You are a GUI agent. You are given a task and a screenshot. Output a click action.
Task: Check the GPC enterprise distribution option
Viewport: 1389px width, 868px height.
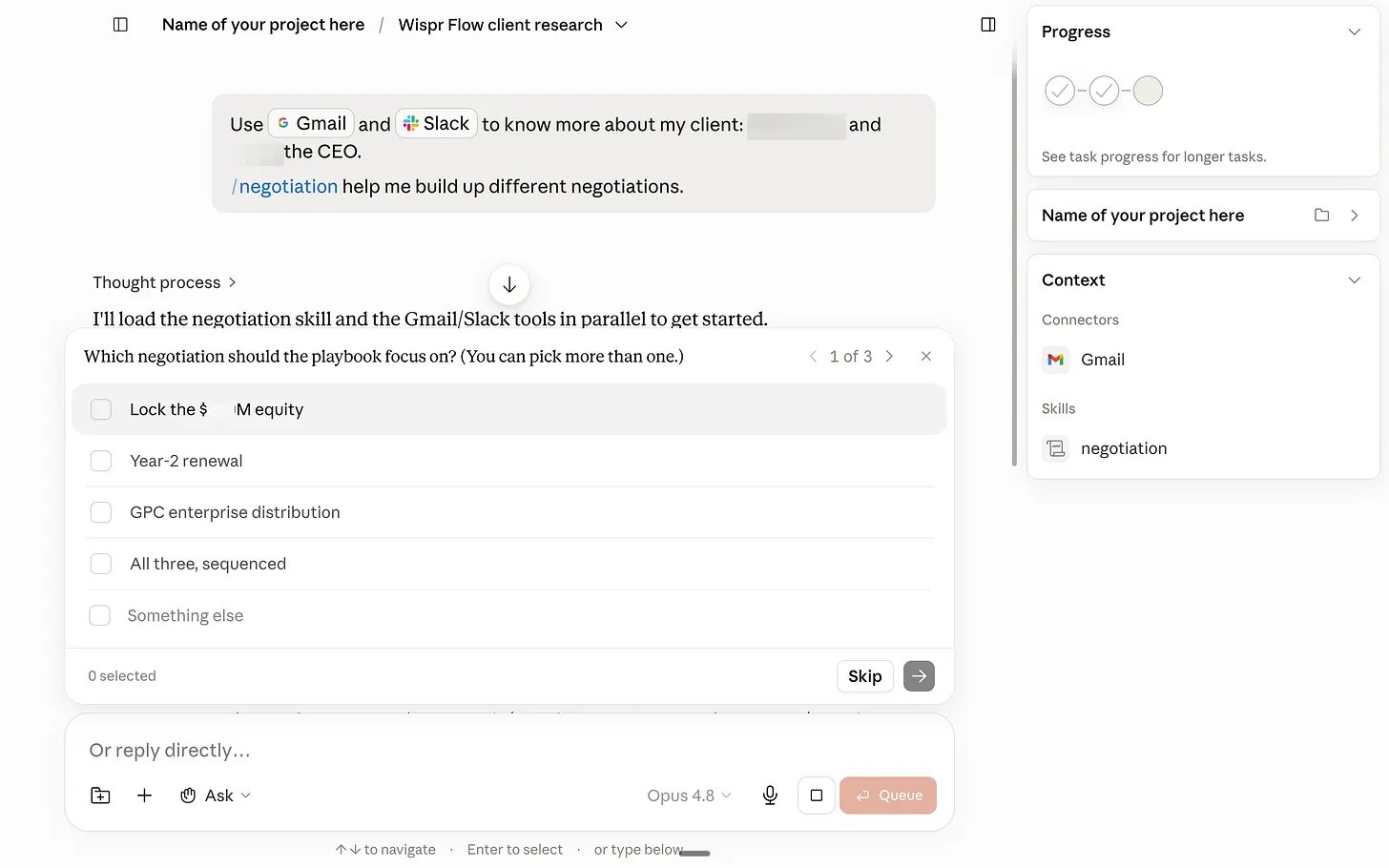101,512
